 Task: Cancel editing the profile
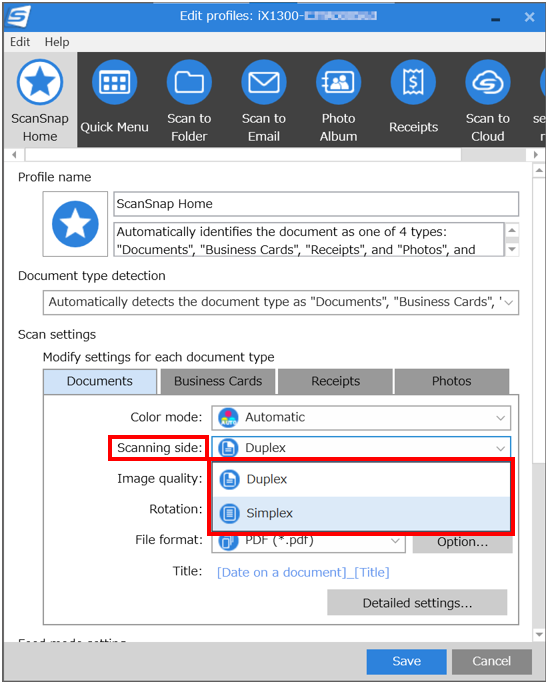pos(491,661)
